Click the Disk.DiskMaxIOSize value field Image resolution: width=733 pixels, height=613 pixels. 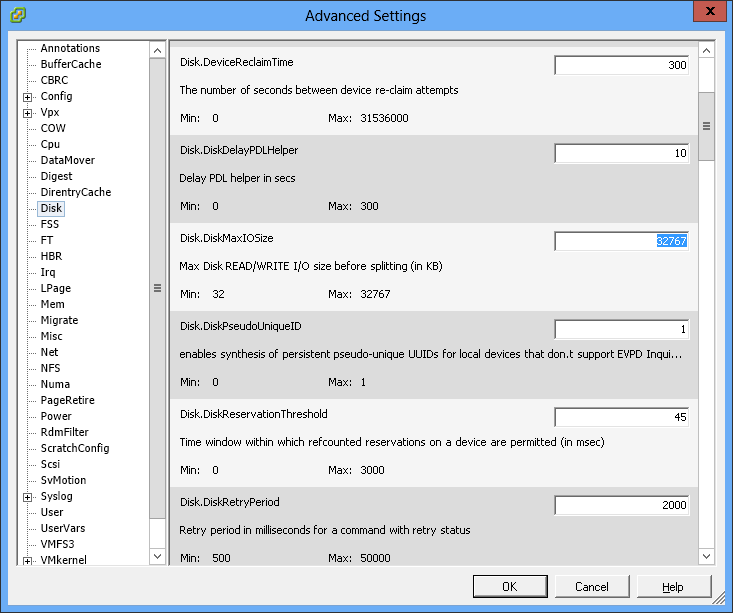[621, 241]
